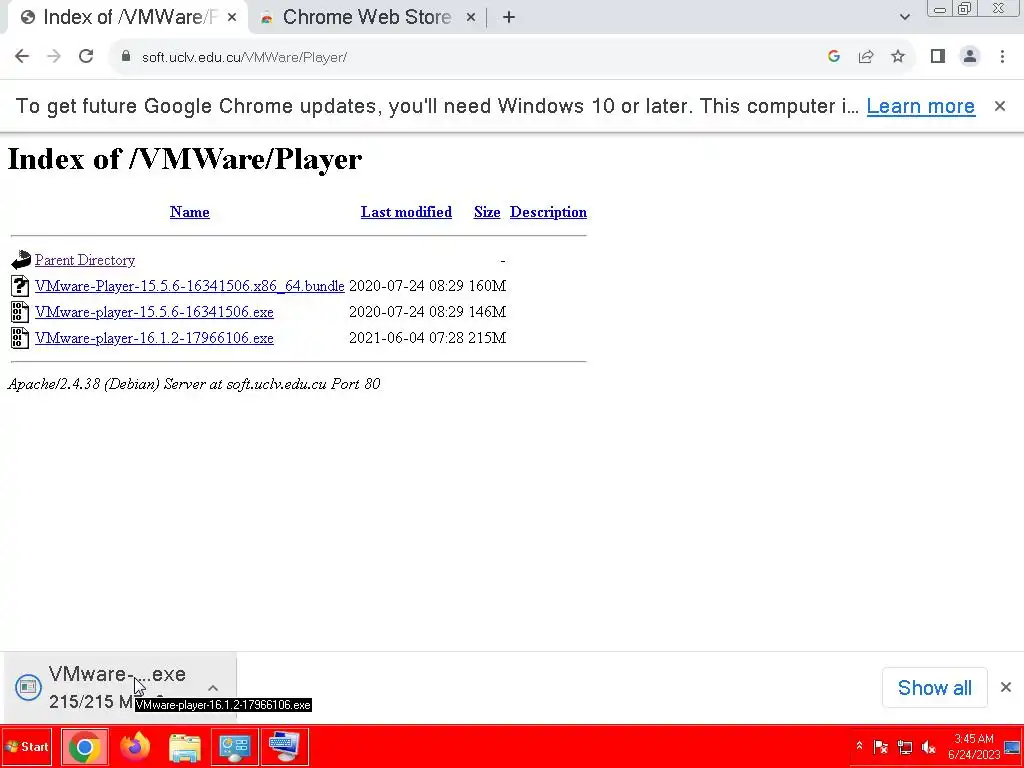The image size is (1024, 768).
Task: Switch to the Chrome Web Store tab
Action: click(x=366, y=17)
